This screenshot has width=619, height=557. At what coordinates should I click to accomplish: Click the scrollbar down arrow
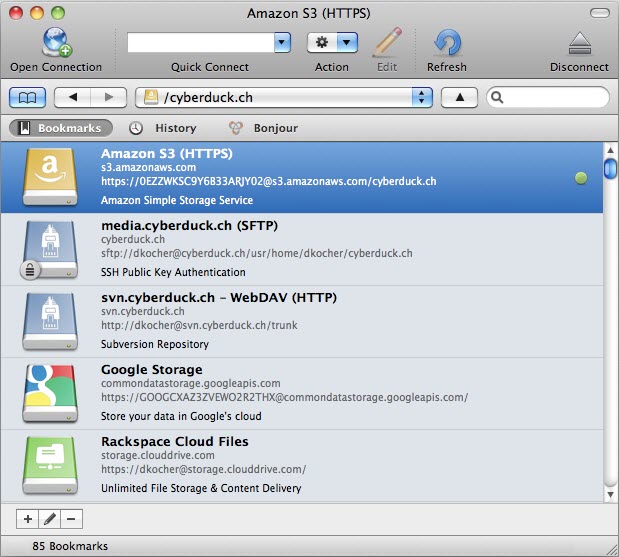610,494
